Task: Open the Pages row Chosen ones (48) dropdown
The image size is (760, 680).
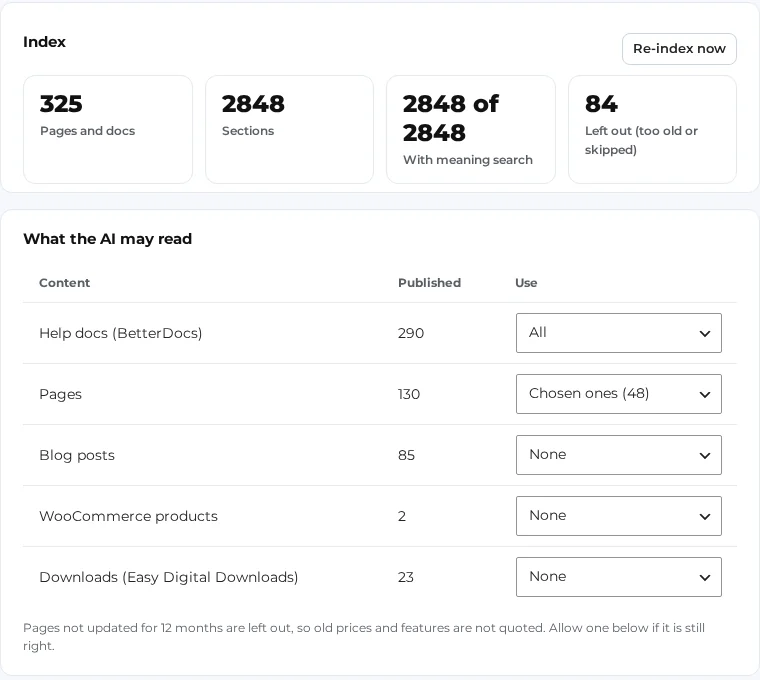Action: coord(618,394)
